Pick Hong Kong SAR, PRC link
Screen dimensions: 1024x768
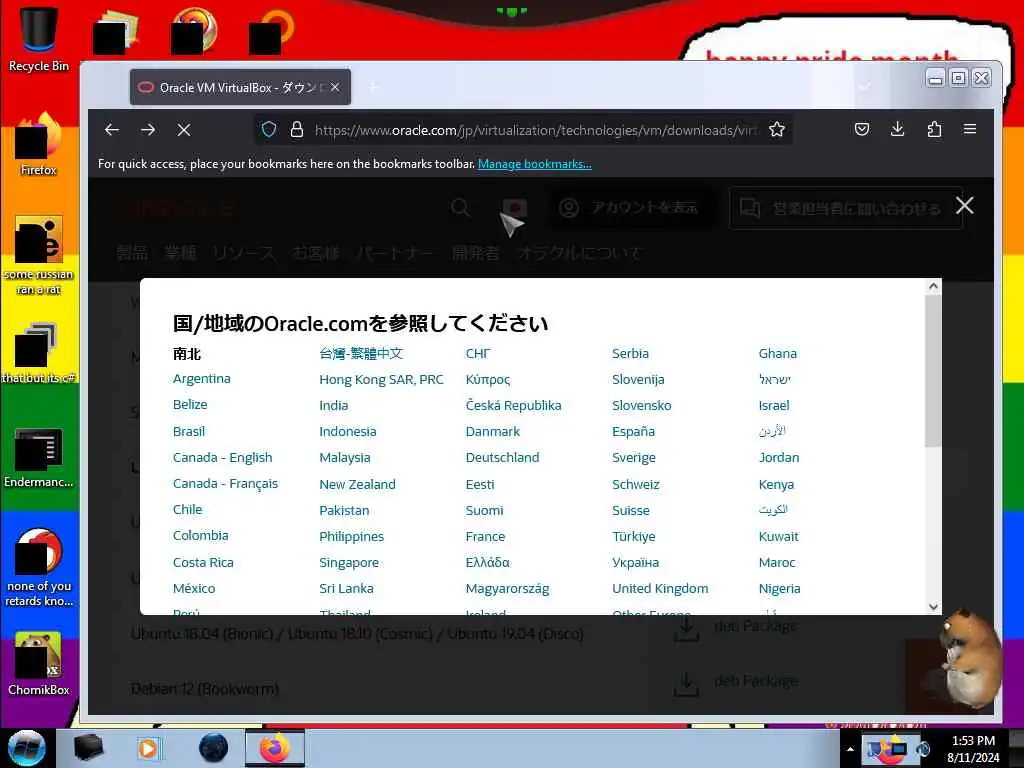pos(381,379)
